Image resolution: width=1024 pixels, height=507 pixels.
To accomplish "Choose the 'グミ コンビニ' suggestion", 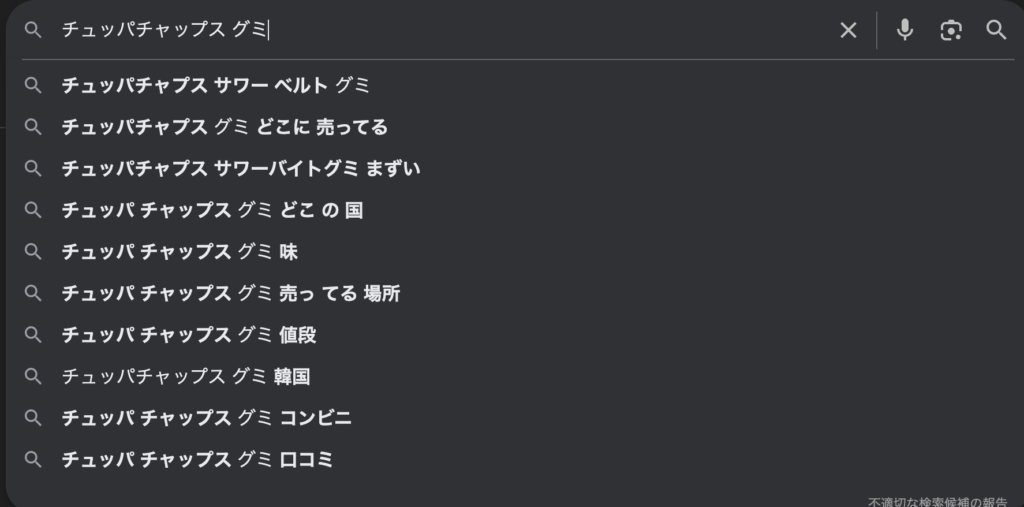I will coord(206,418).
